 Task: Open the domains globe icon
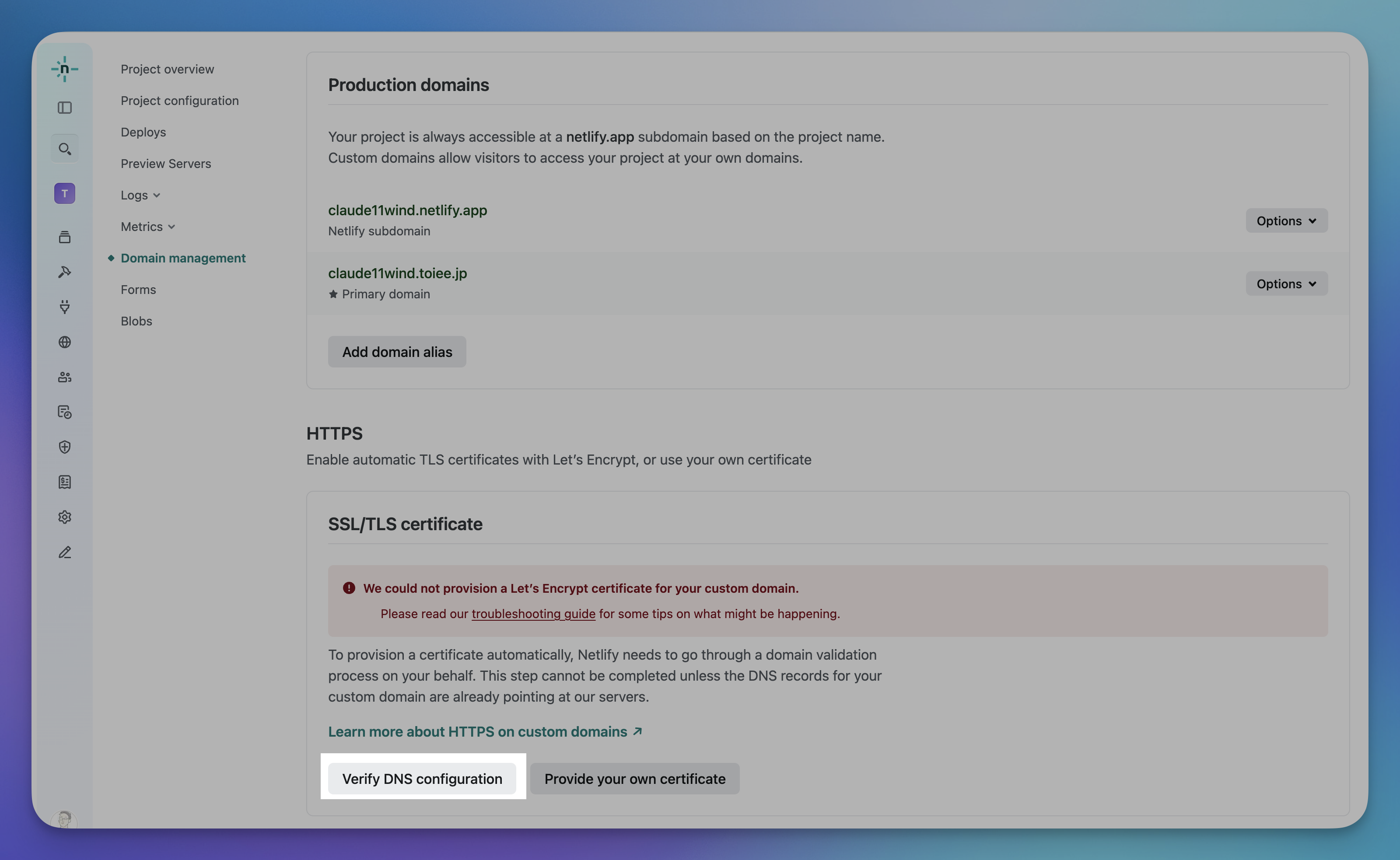tap(64, 342)
